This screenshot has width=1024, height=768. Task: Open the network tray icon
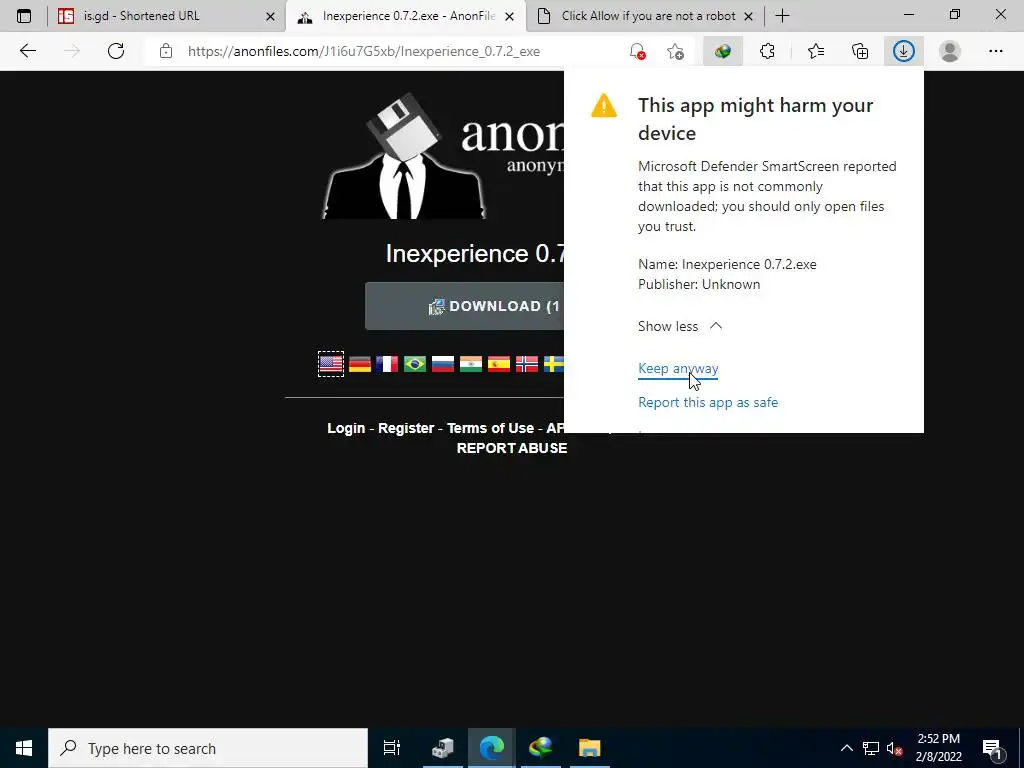pos(871,748)
